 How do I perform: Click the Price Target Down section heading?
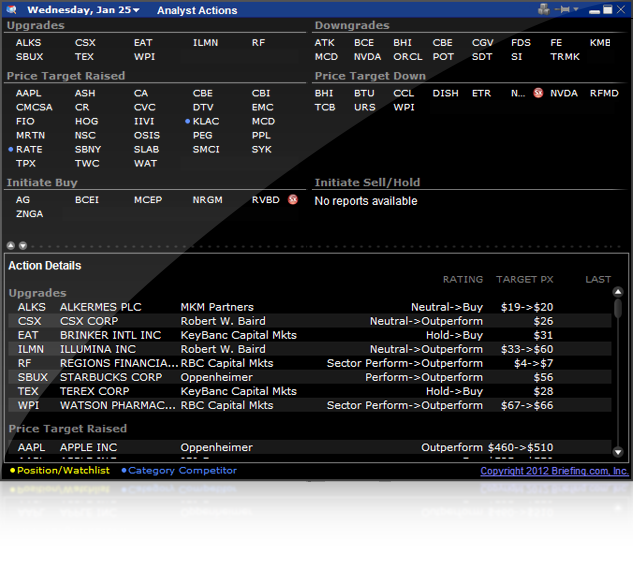[370, 76]
